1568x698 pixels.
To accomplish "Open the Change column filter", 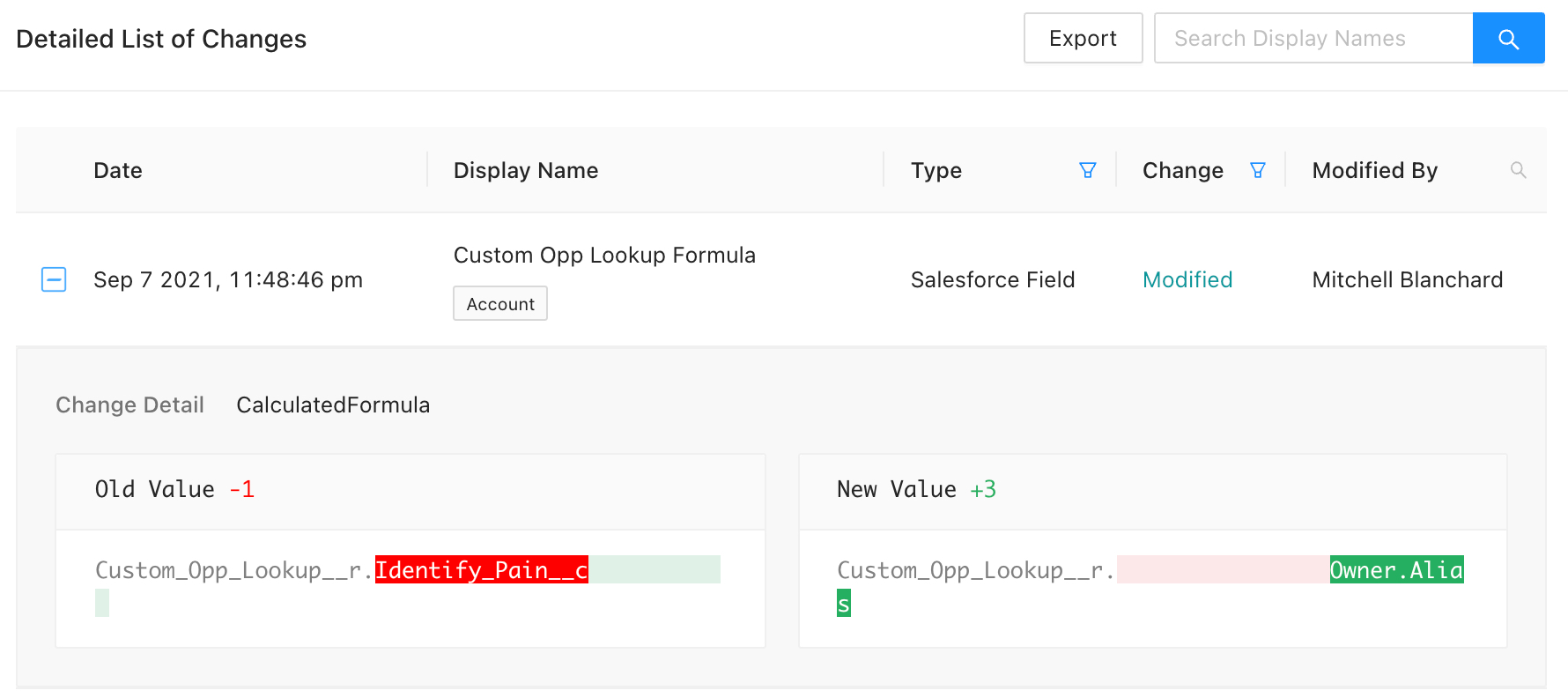I will [1258, 170].
